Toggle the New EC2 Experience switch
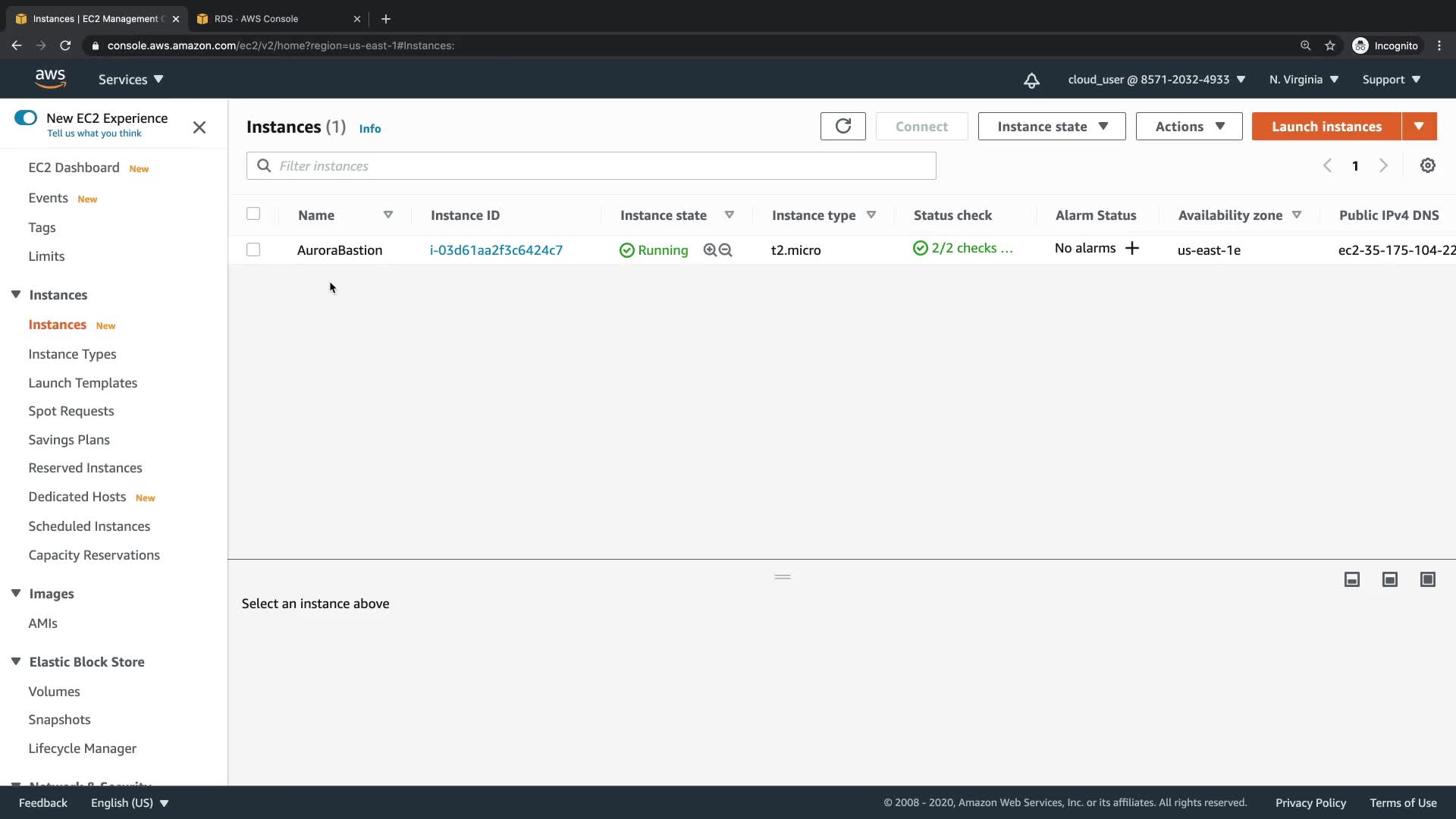 pyautogui.click(x=26, y=118)
